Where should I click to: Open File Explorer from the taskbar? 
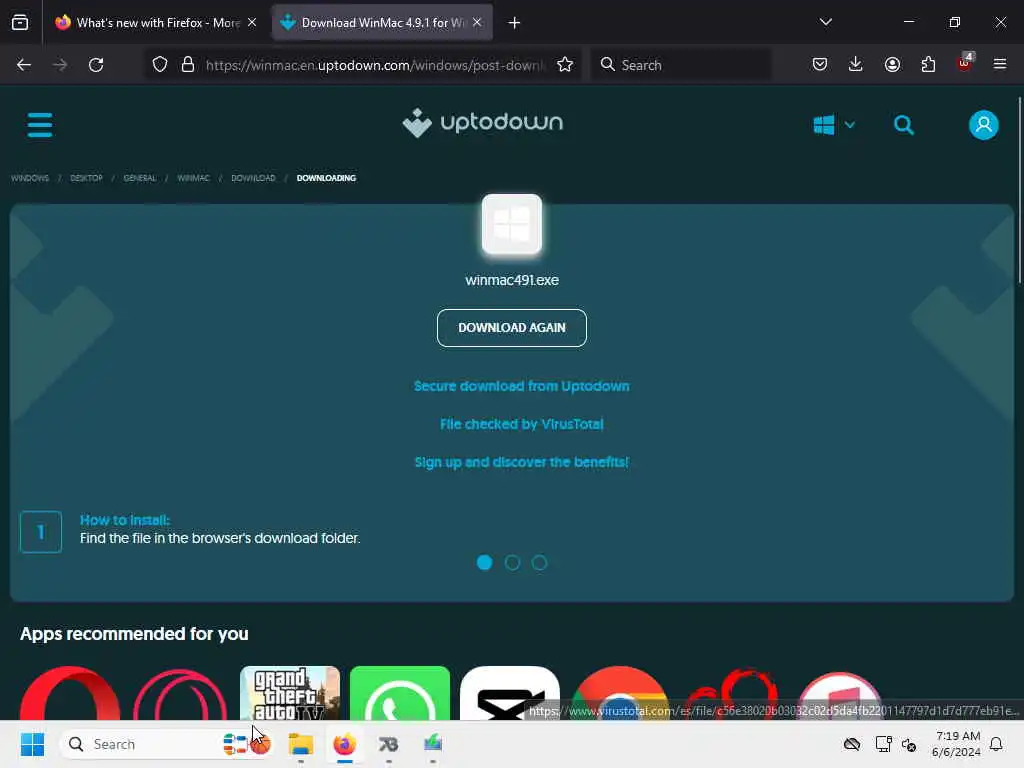point(300,744)
